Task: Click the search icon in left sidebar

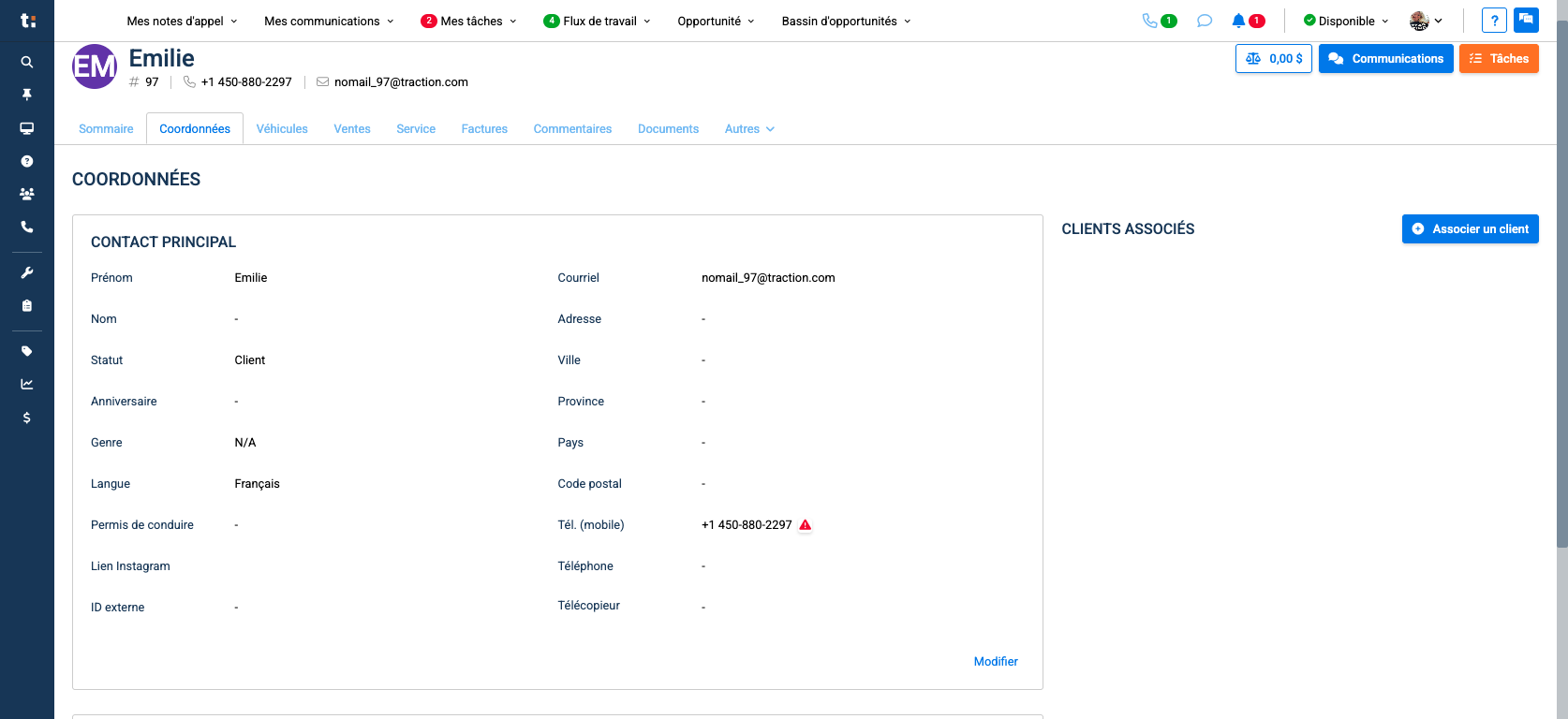Action: pos(27,62)
